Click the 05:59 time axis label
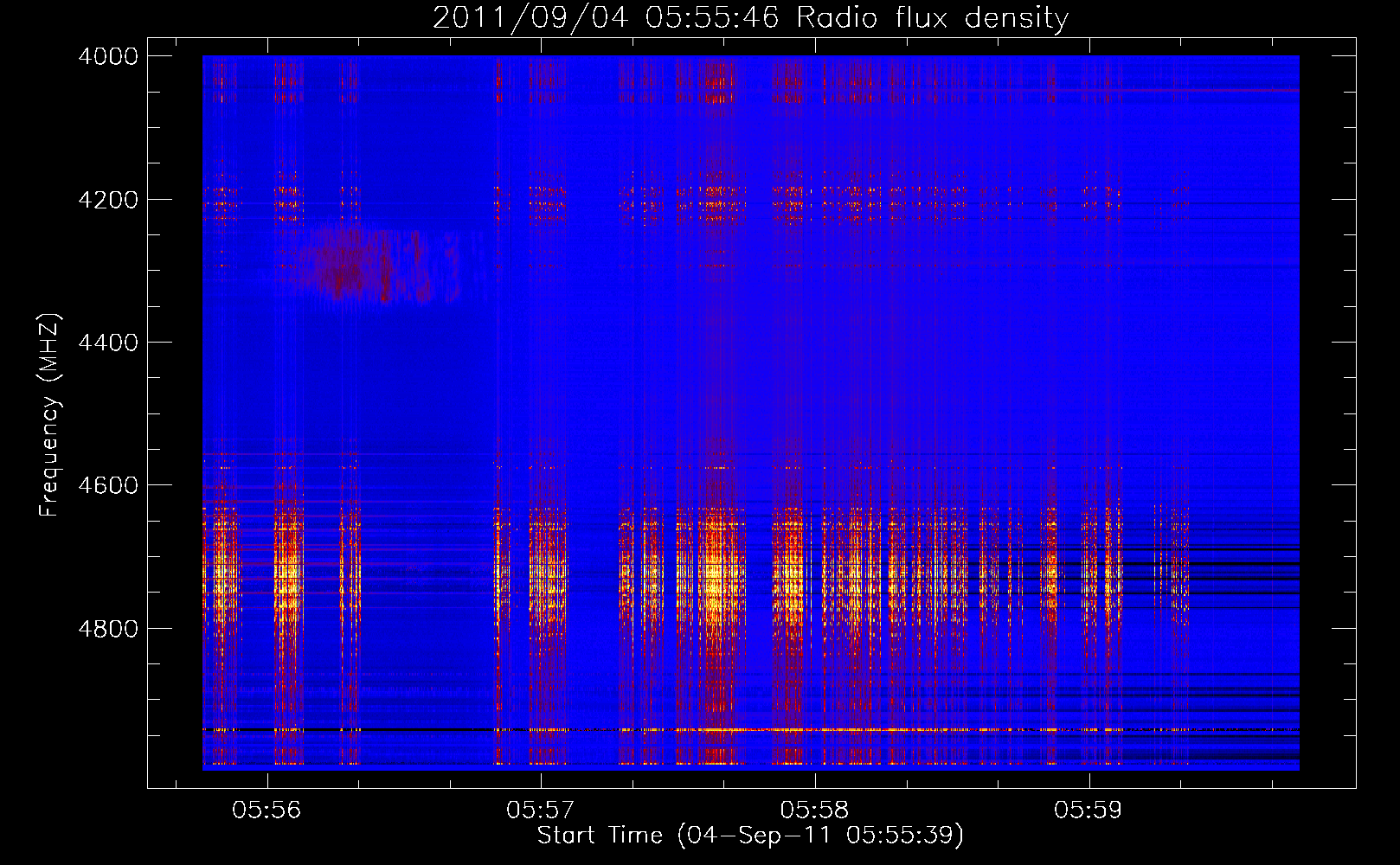Viewport: 1400px width, 865px height. (x=1088, y=811)
